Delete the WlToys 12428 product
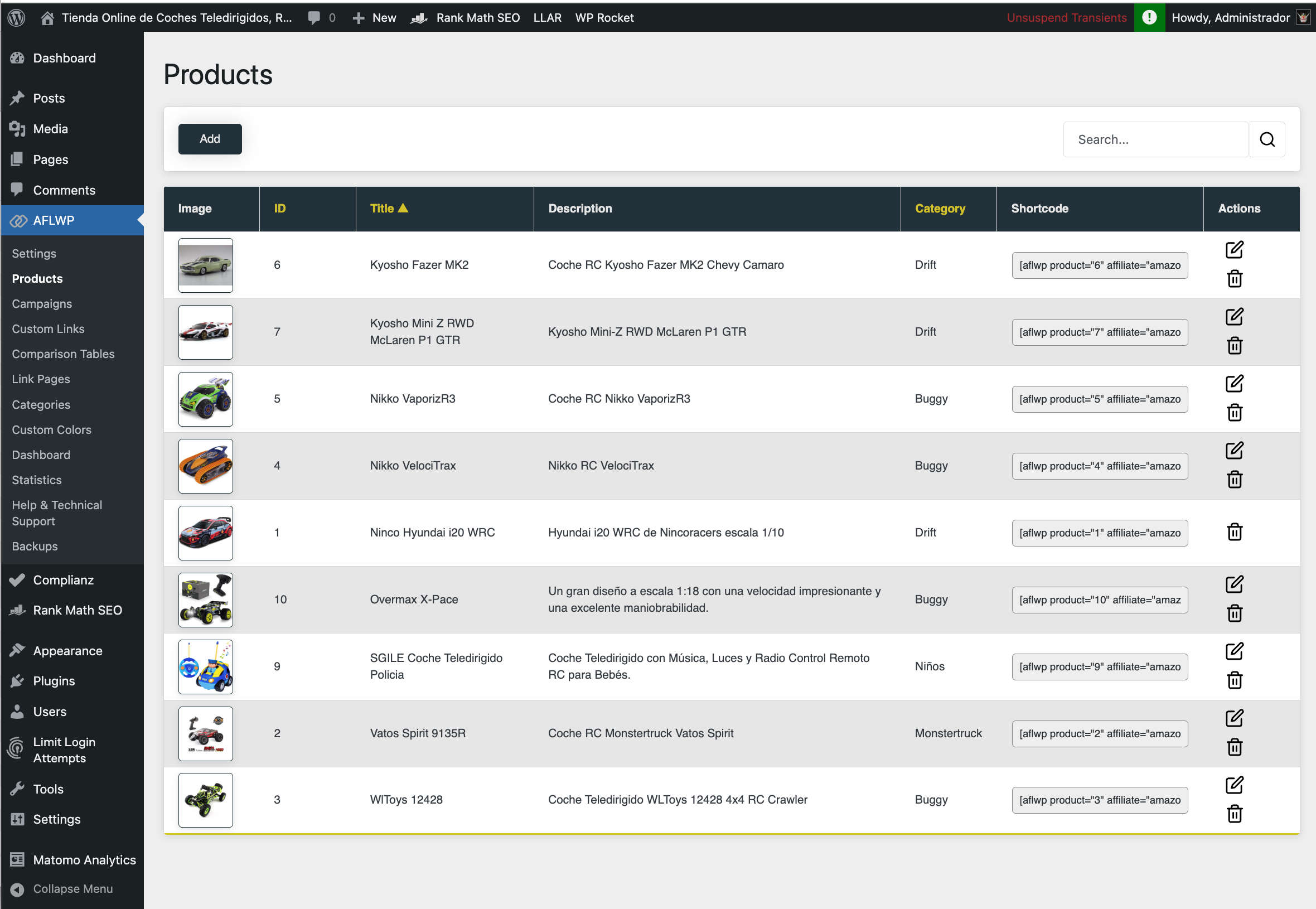The height and width of the screenshot is (909, 1316). tap(1235, 814)
